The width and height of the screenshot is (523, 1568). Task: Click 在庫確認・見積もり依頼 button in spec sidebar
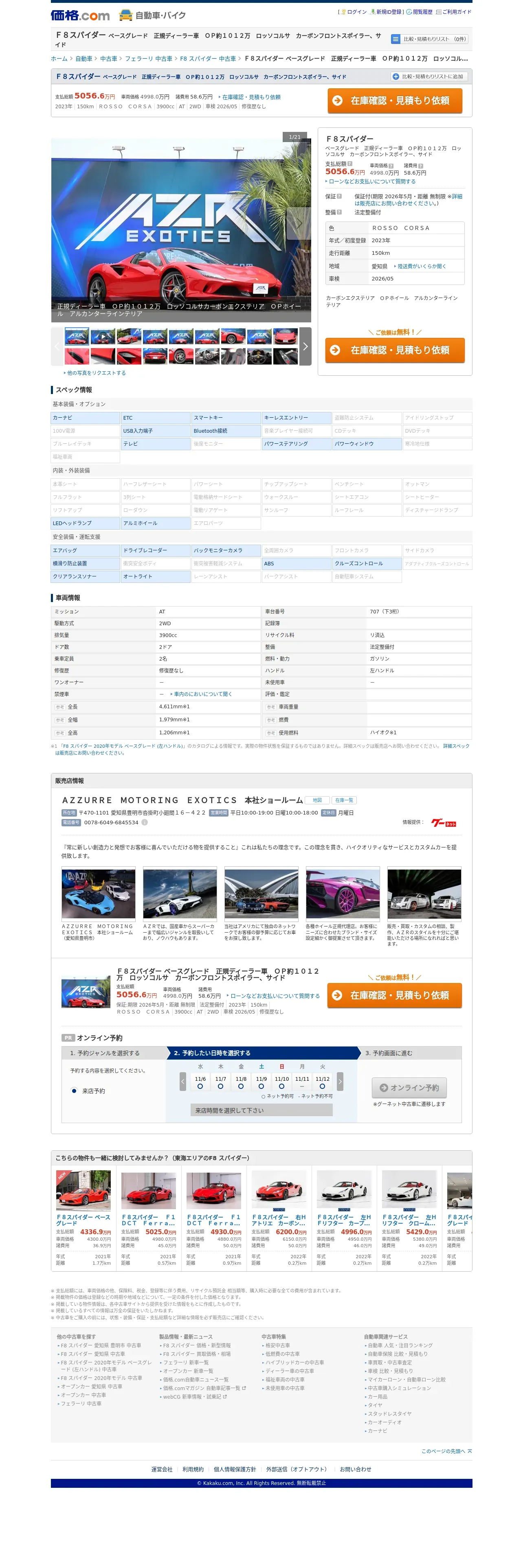(395, 350)
